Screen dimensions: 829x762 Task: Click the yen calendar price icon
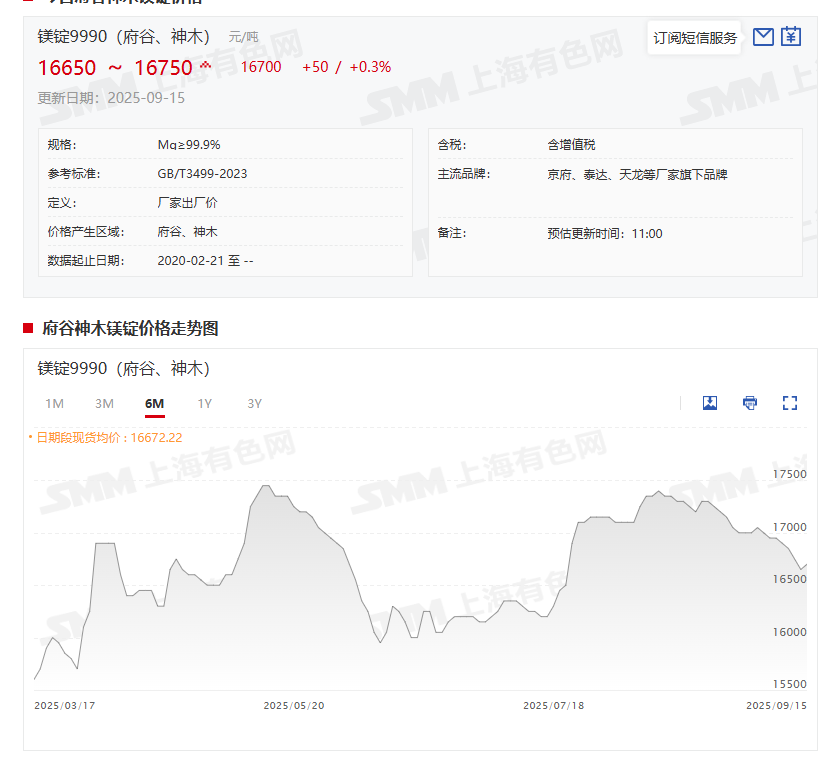(791, 37)
